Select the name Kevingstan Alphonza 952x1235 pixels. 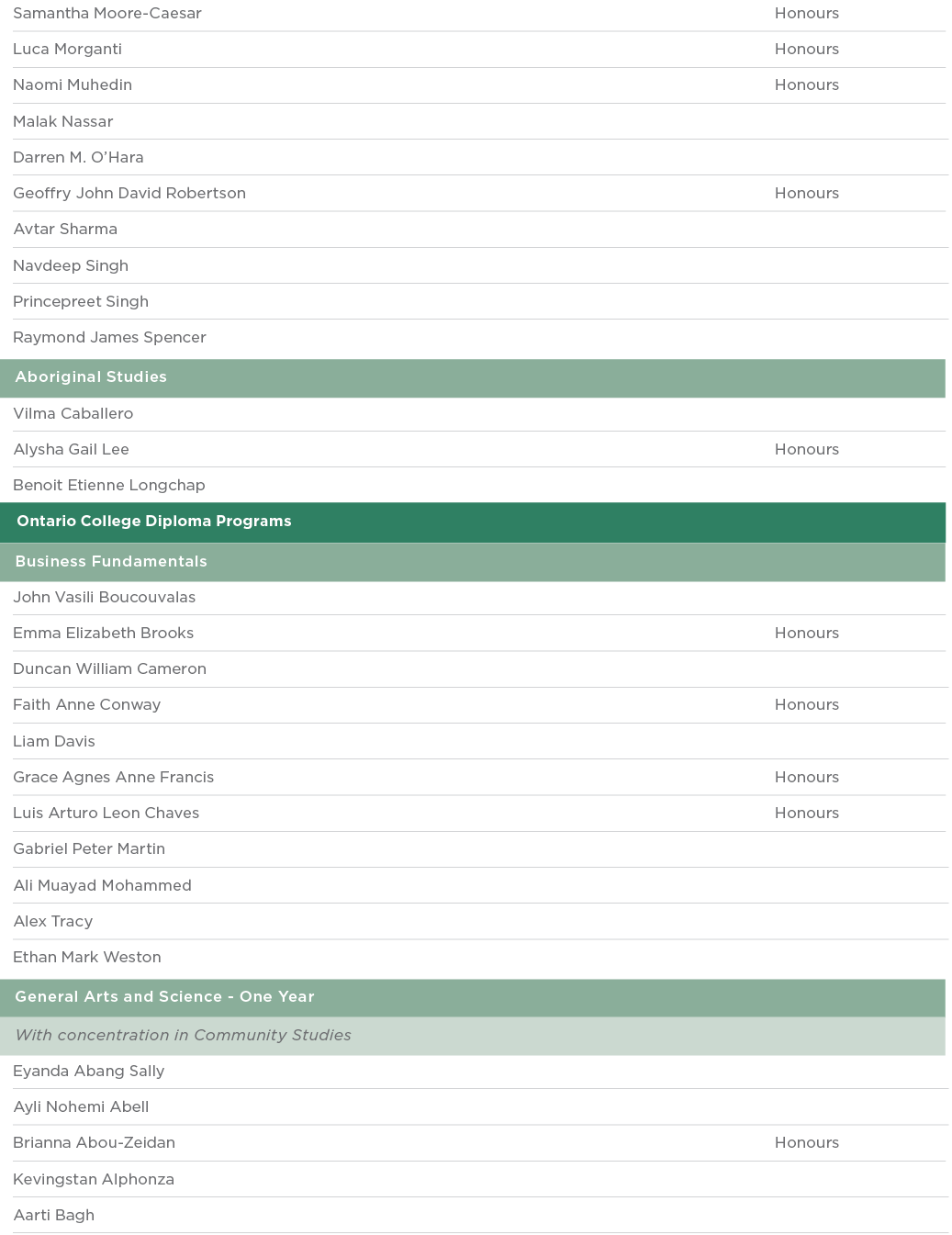94,1180
